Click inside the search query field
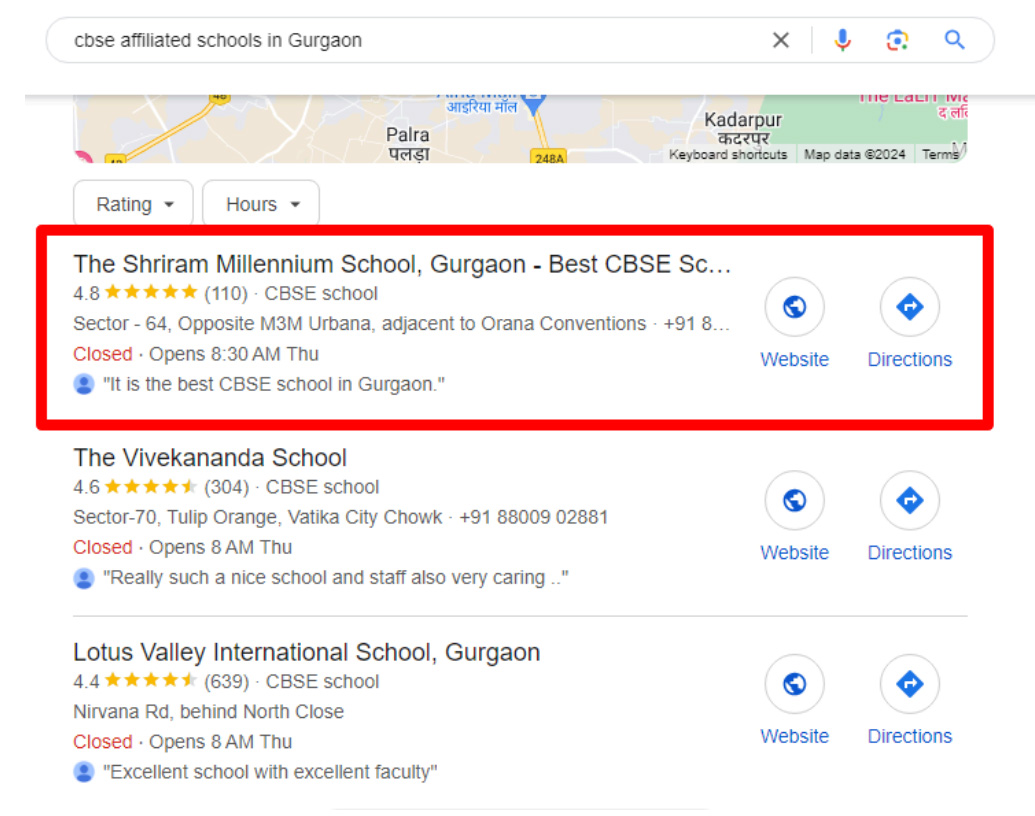Image resolution: width=1035 pixels, height=816 pixels. click(400, 40)
